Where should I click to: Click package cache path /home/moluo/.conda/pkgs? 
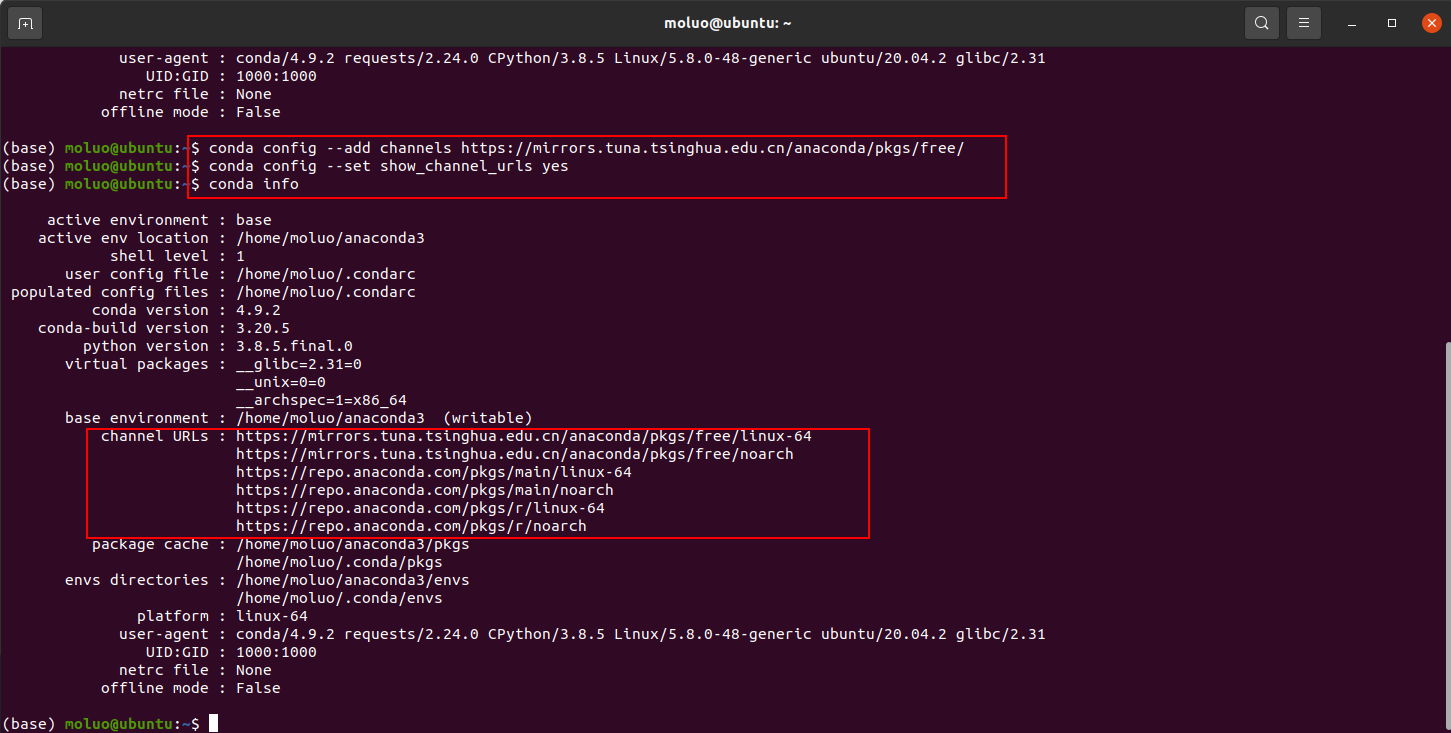point(339,562)
